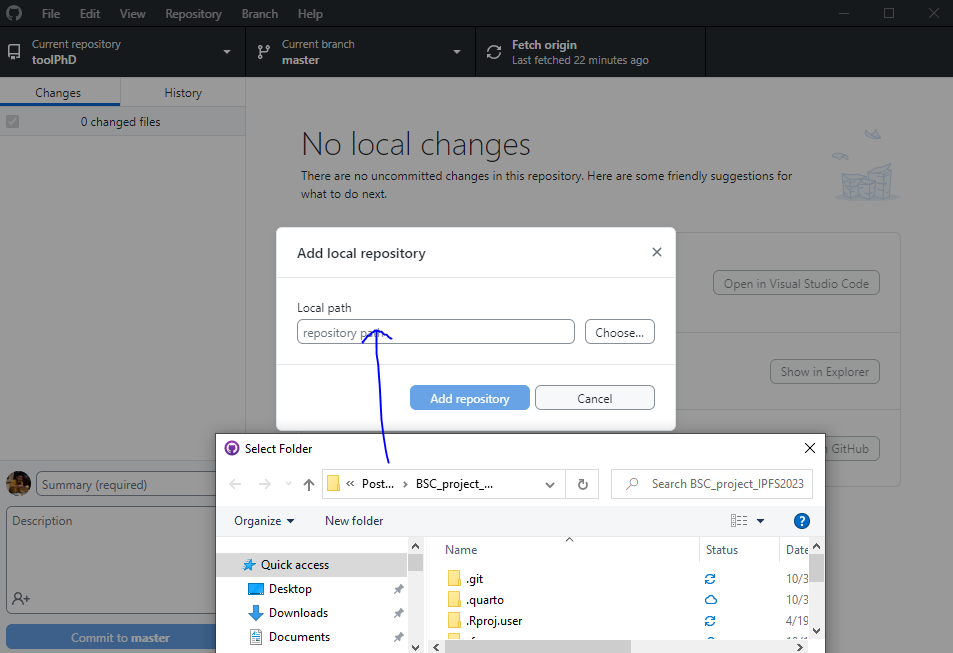953x653 pixels.
Task: Click the blue Help icon in folder dialog
Action: tap(801, 521)
